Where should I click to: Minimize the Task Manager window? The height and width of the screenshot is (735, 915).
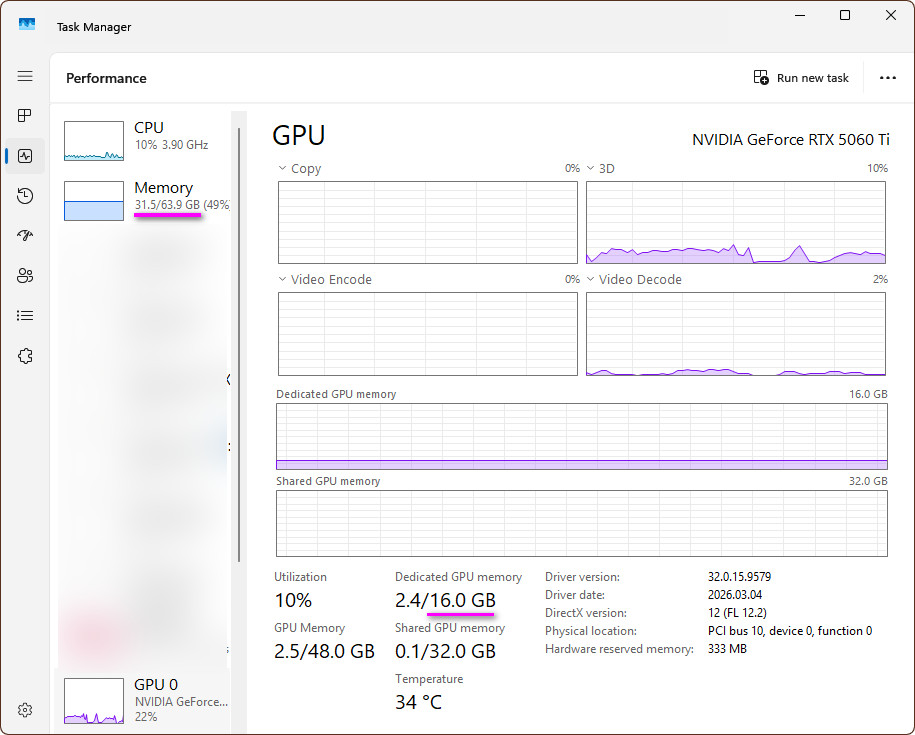pyautogui.click(x=800, y=16)
